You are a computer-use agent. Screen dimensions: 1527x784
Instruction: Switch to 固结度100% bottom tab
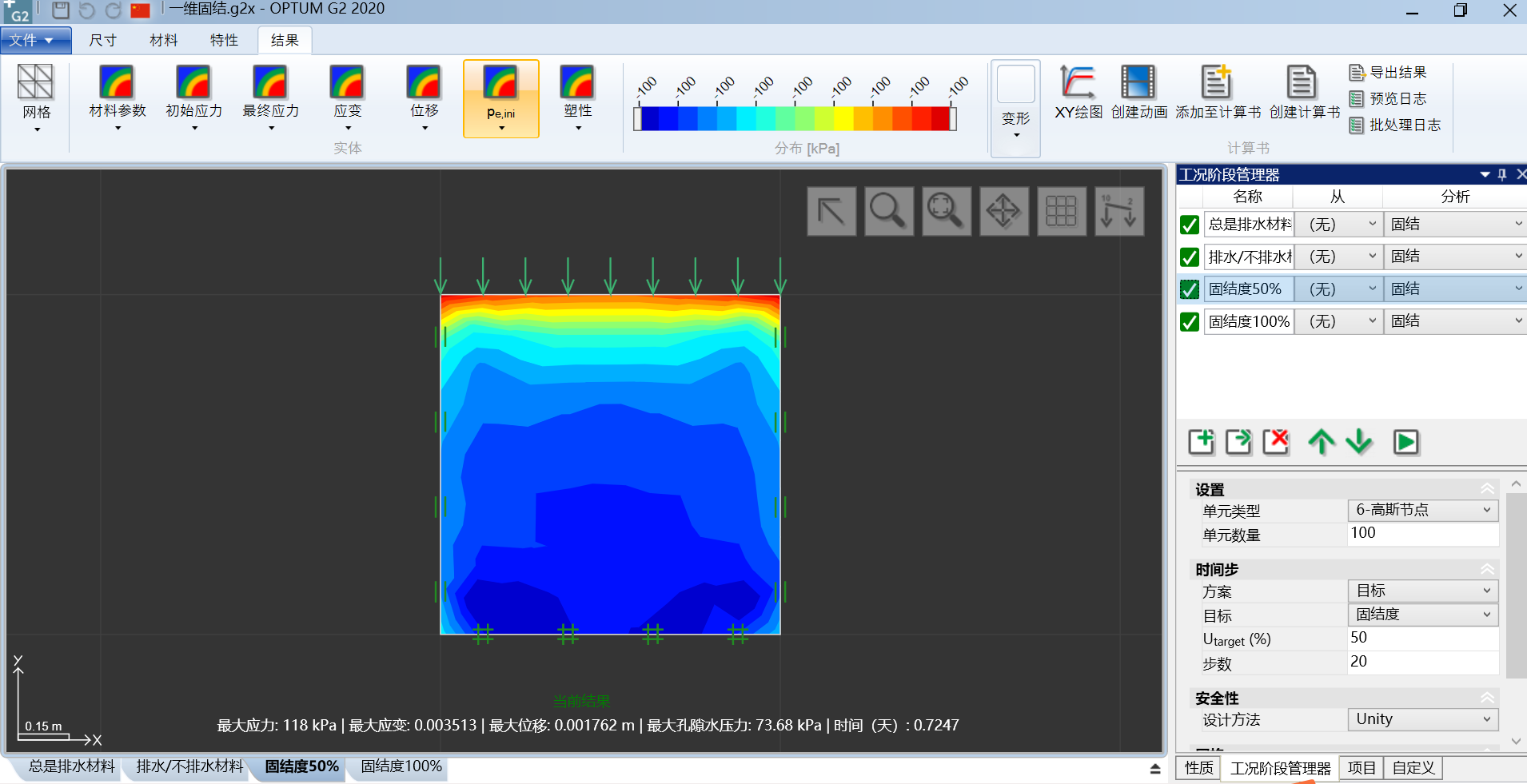click(401, 766)
